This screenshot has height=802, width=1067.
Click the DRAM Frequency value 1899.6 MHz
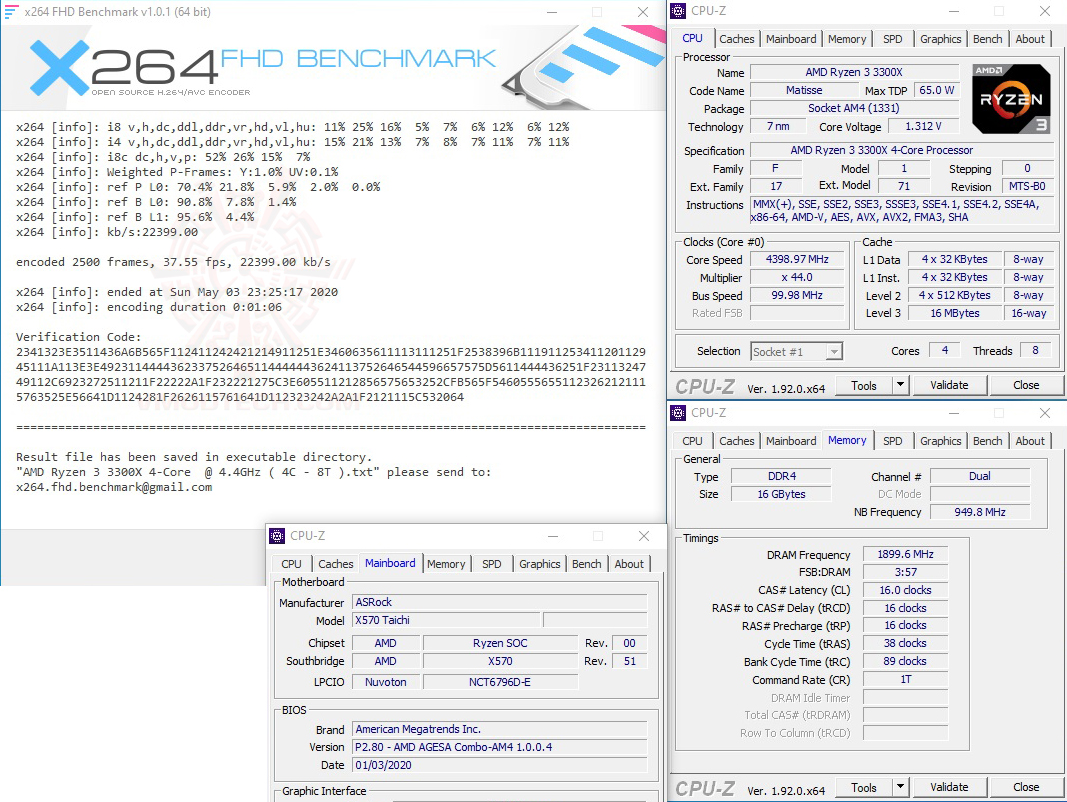click(x=905, y=554)
